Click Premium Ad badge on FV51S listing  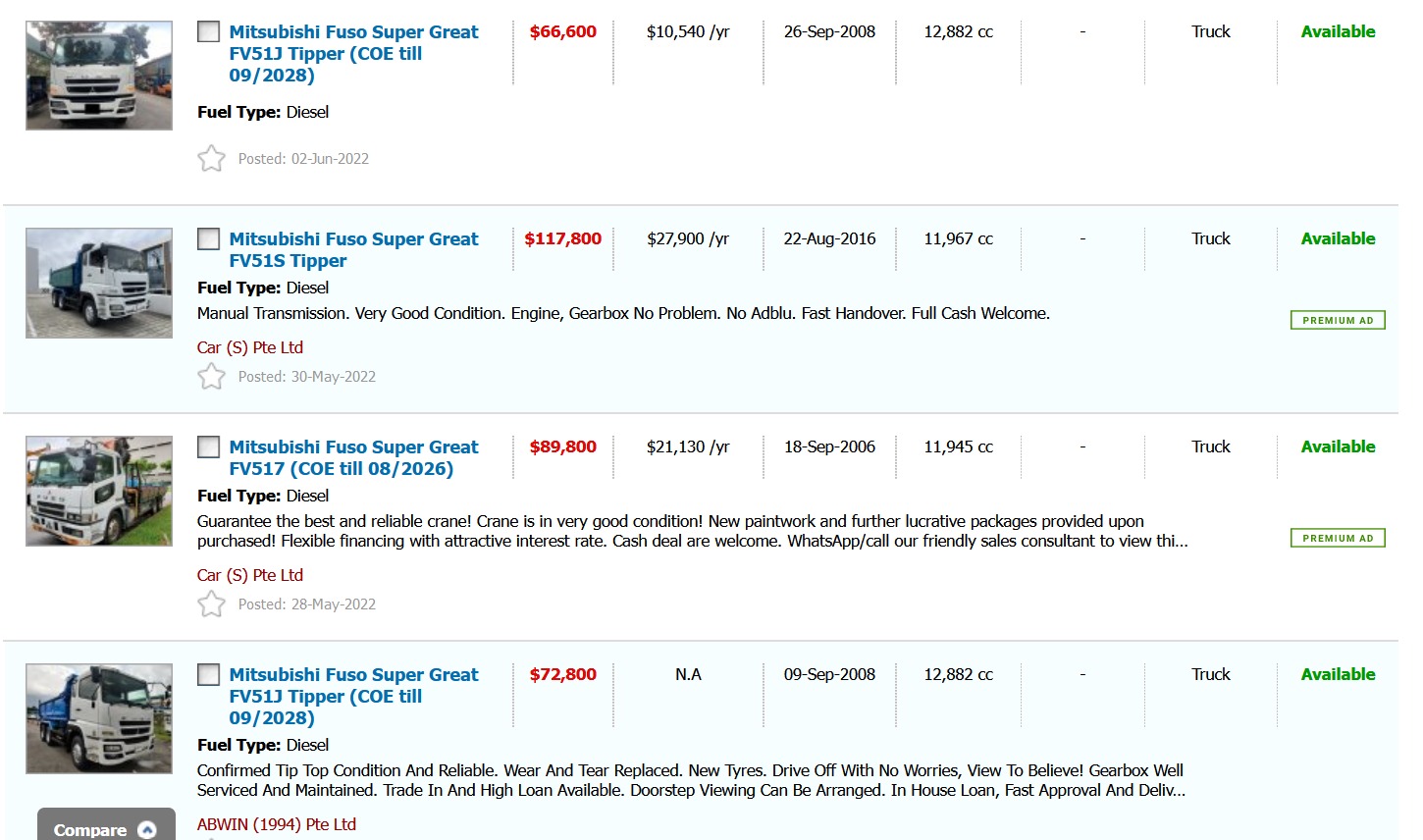(1337, 320)
